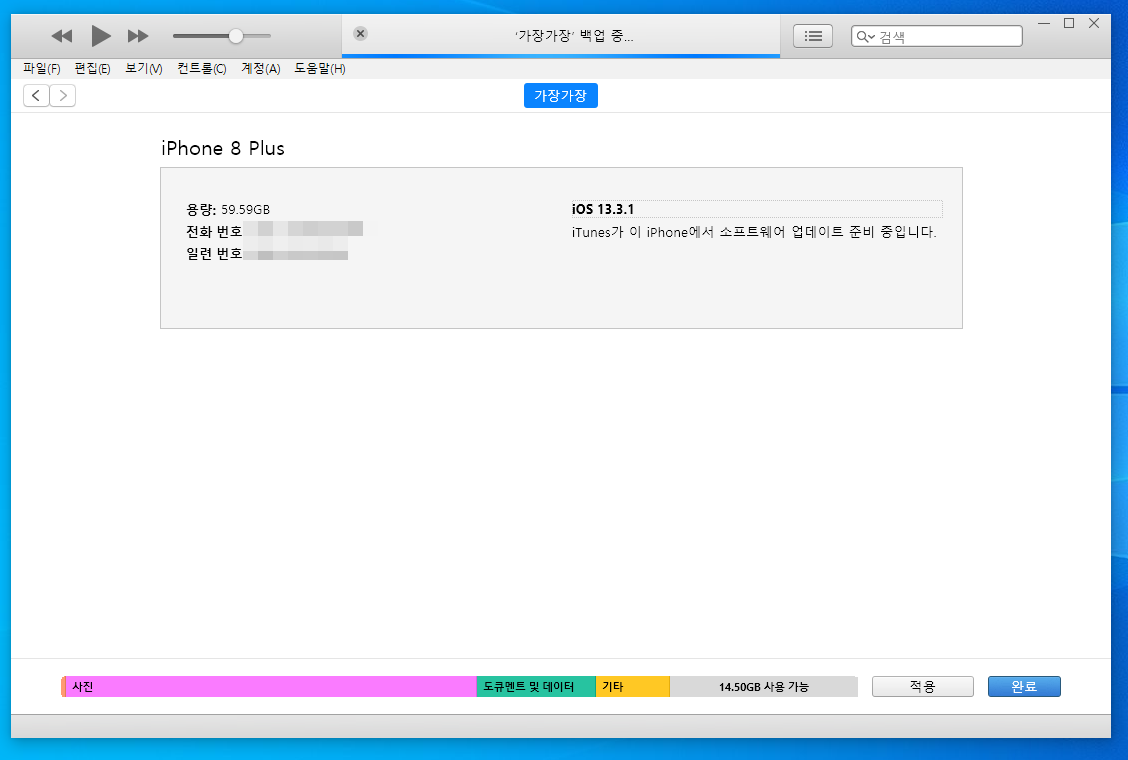Click the 도큐멘트 및 데이터 storage segment
The image size is (1128, 760).
536,687
